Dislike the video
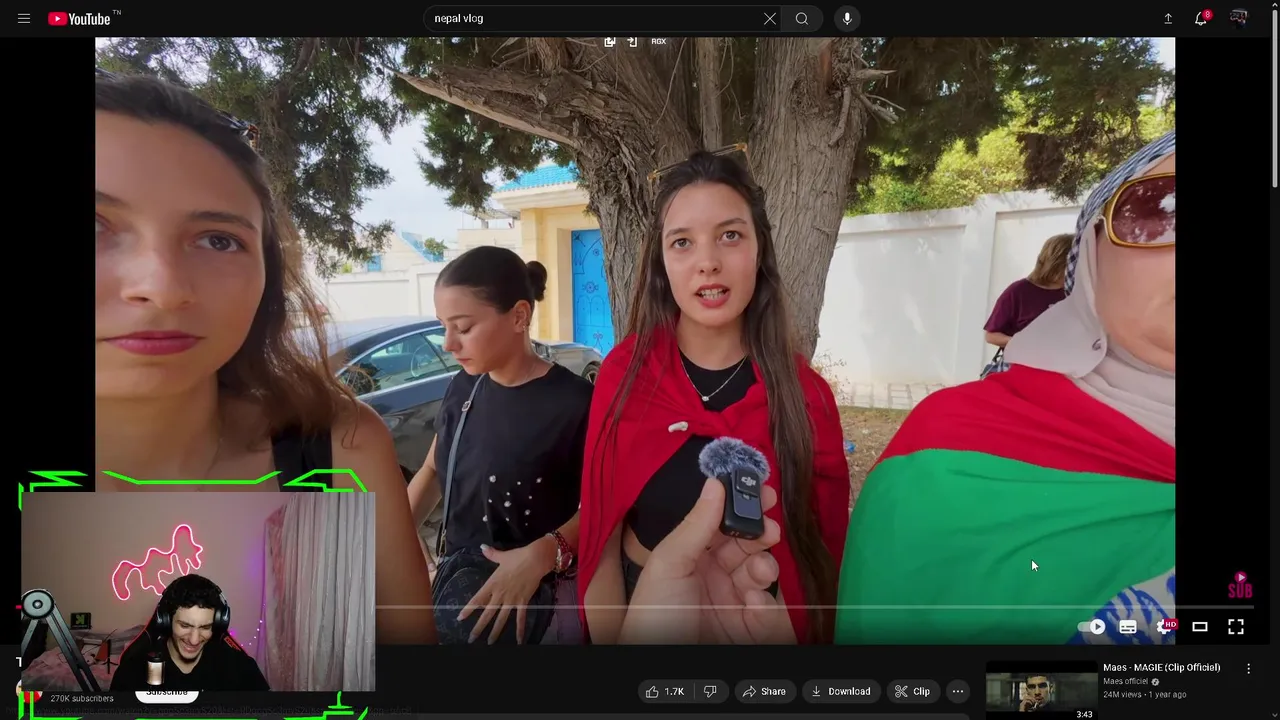Viewport: 1280px width, 720px height. [x=710, y=691]
